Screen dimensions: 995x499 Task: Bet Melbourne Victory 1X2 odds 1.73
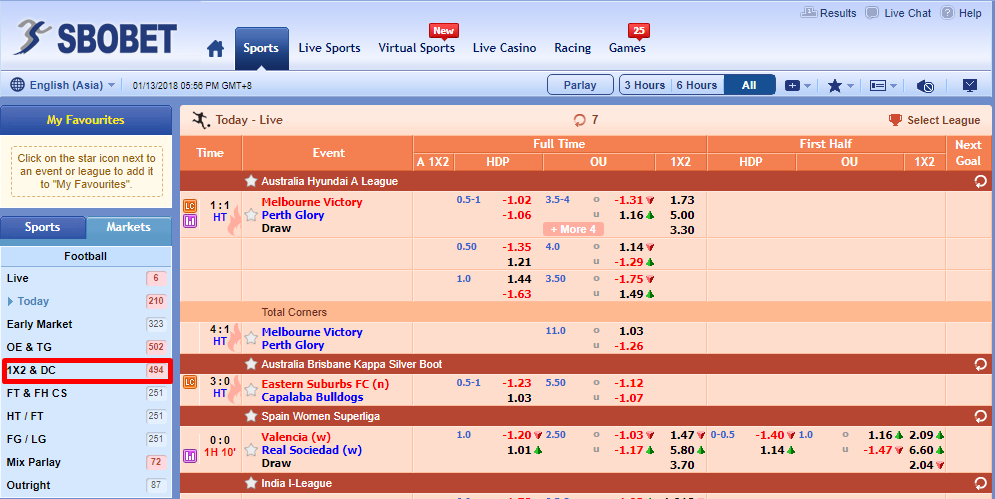pos(682,201)
